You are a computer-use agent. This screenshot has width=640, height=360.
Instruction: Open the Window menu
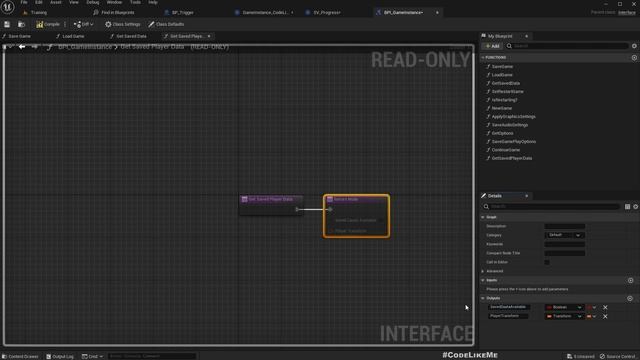coord(114,2)
